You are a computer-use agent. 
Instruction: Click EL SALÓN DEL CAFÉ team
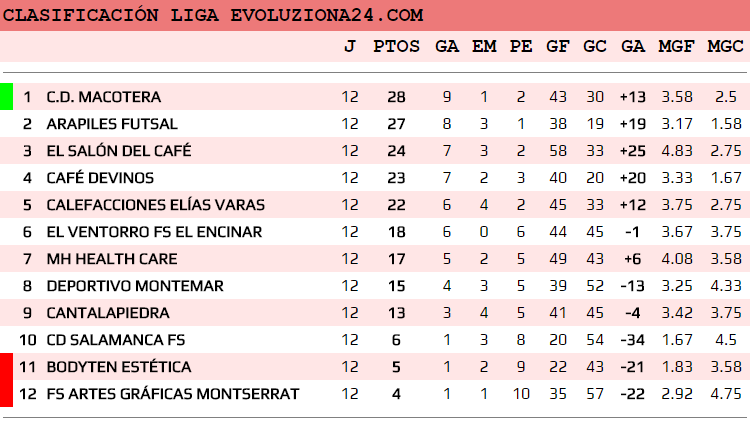(x=119, y=151)
